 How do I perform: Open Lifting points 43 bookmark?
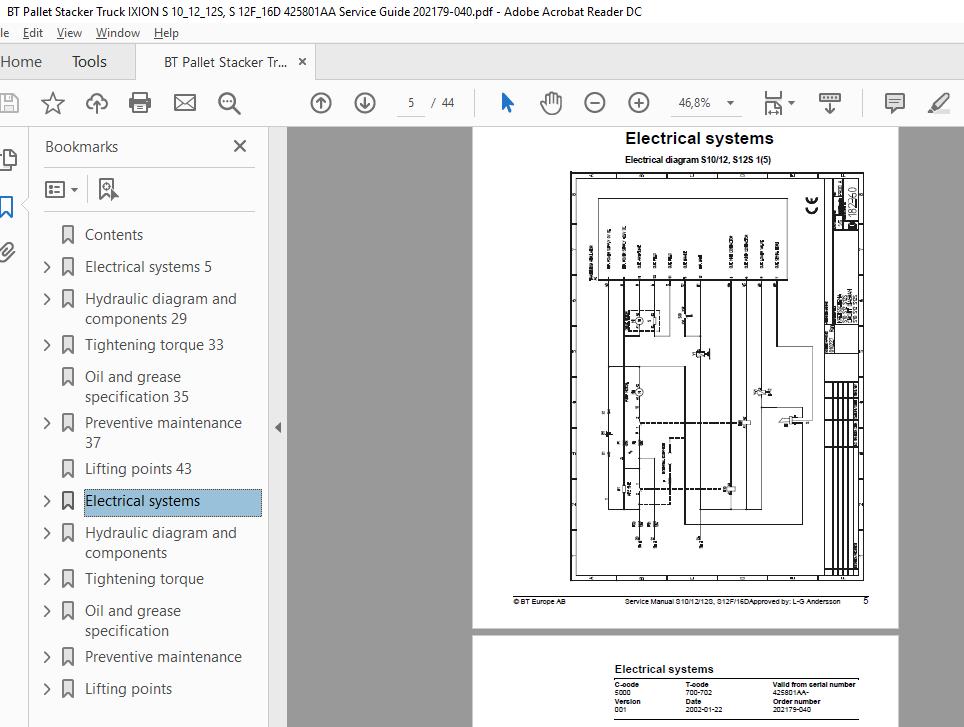click(x=138, y=469)
